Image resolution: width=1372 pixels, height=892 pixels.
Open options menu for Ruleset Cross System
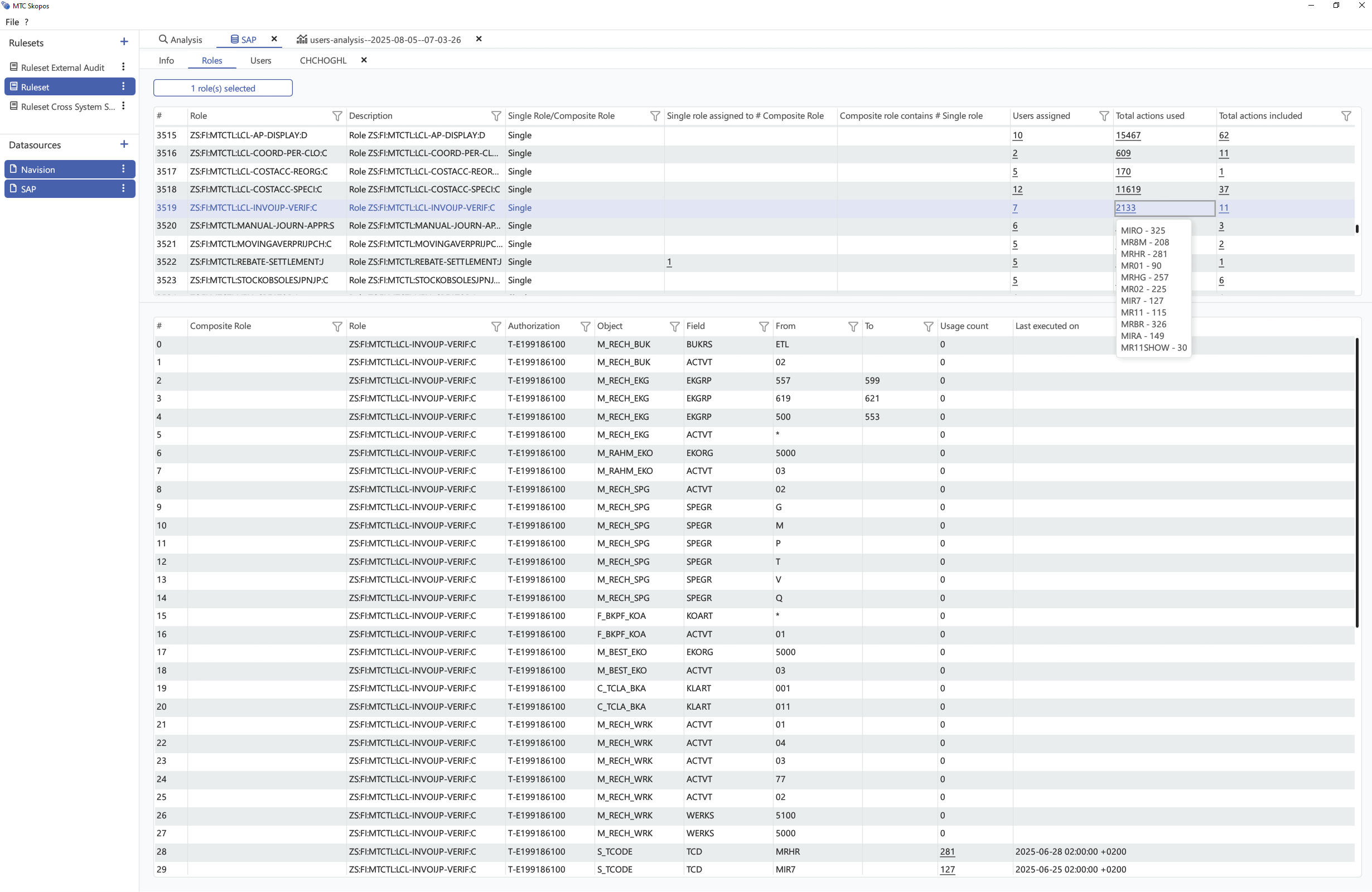(123, 106)
